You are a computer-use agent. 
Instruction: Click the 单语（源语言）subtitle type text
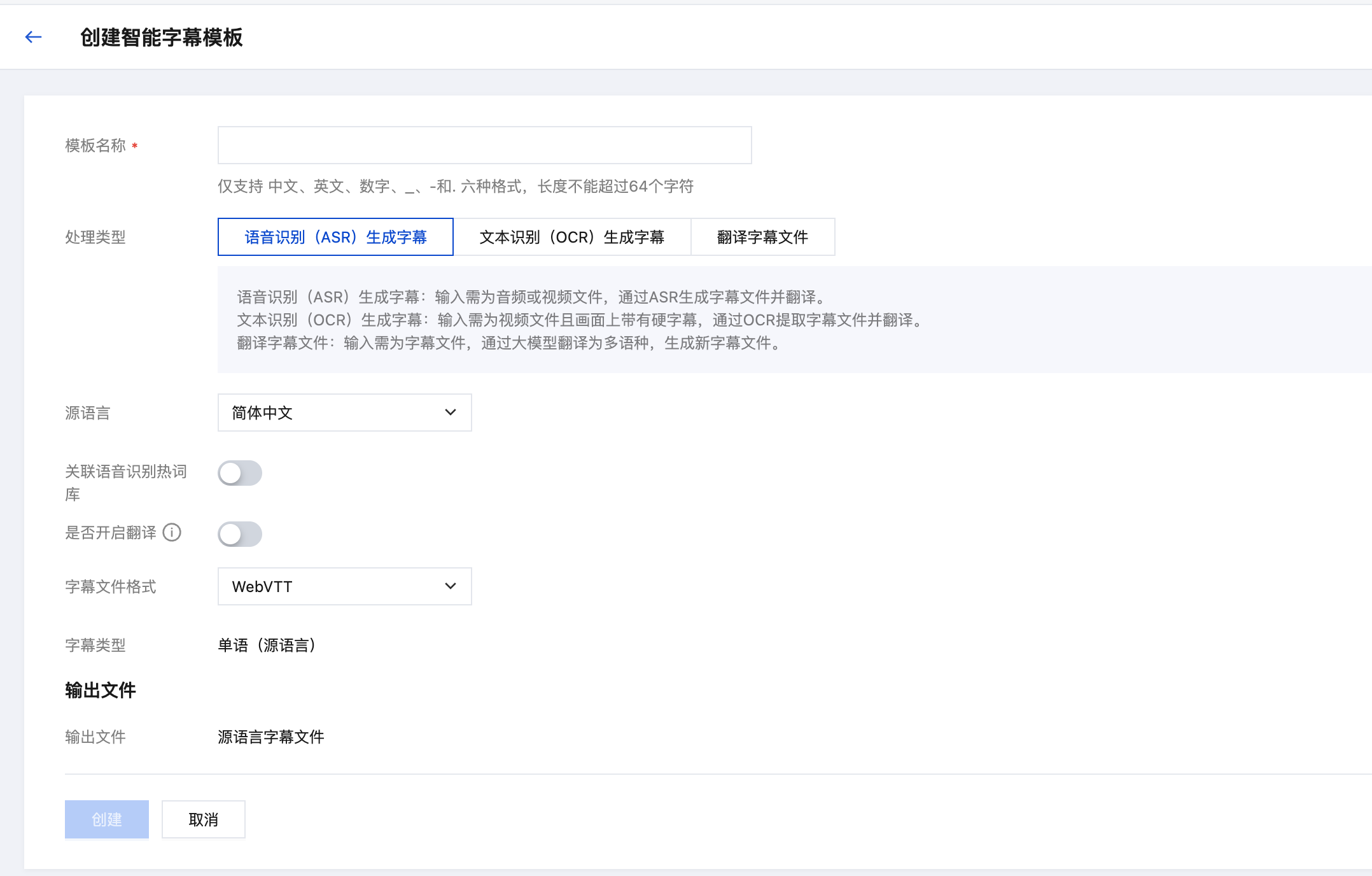pos(267,646)
